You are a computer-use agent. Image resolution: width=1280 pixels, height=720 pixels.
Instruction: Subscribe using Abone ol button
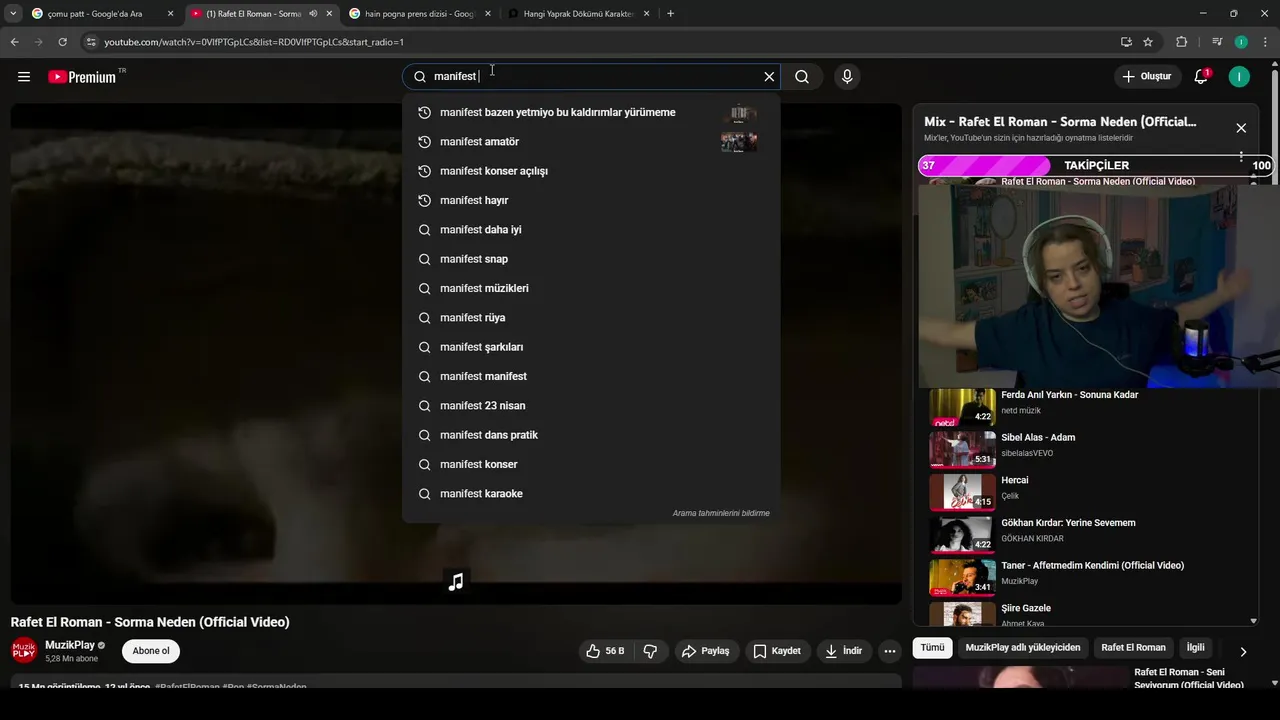tap(151, 651)
